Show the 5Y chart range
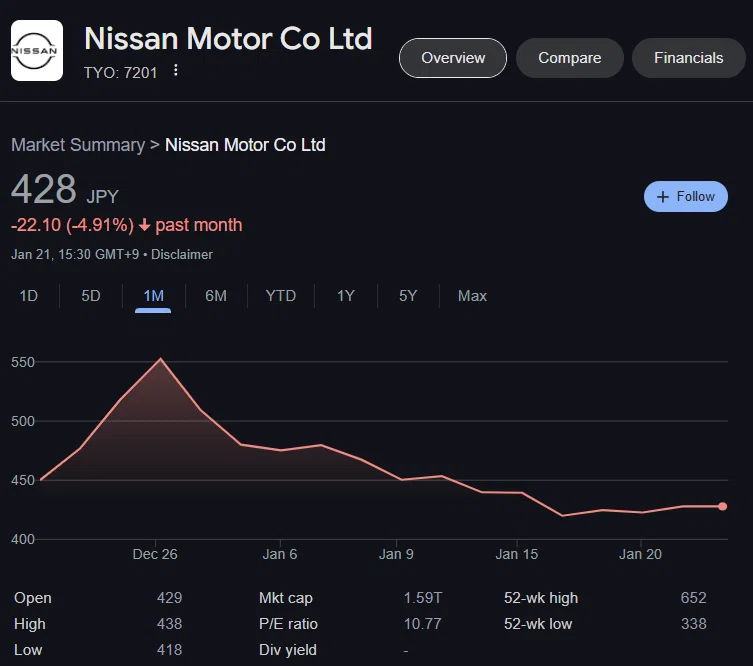 (x=408, y=296)
